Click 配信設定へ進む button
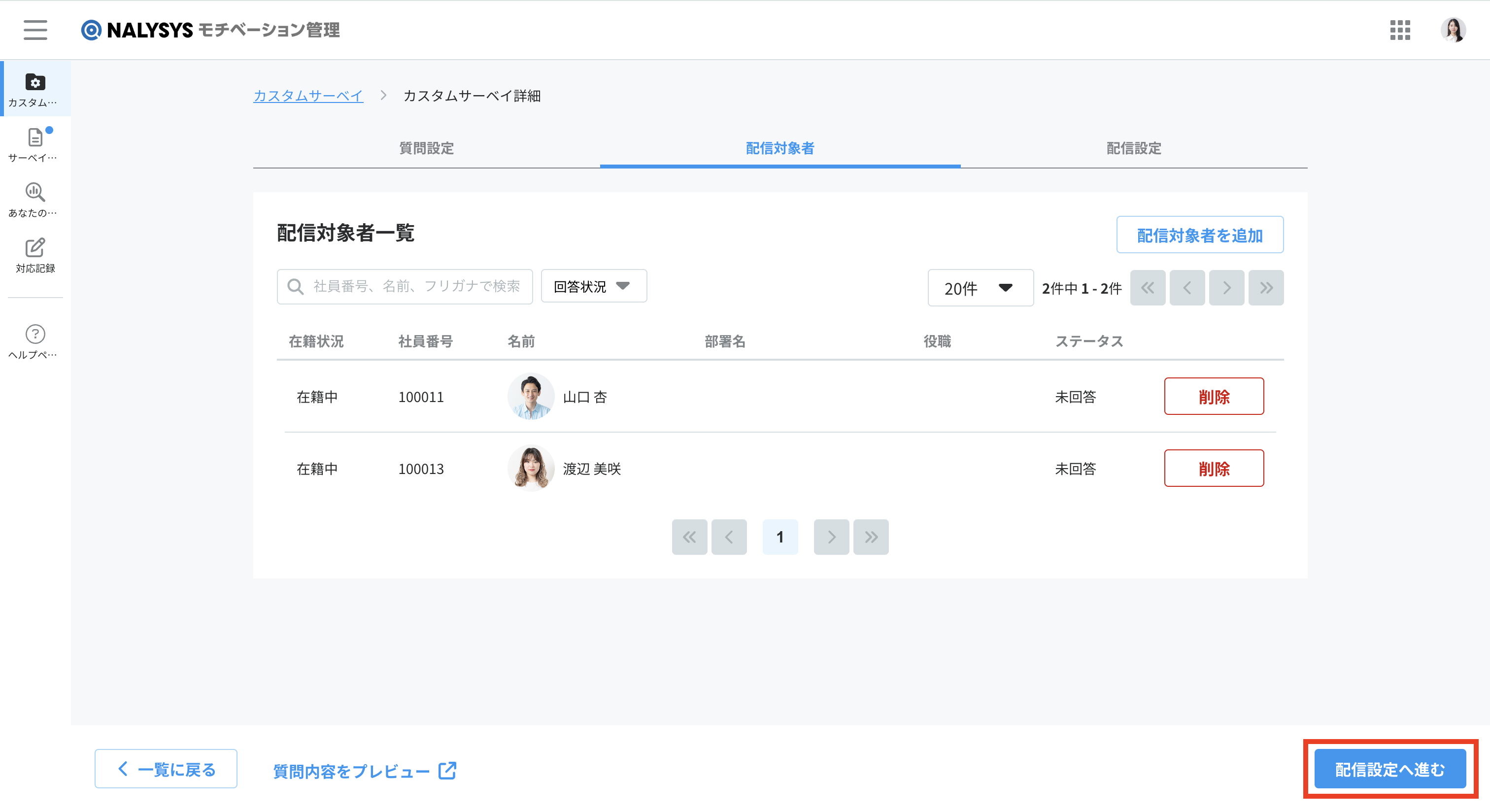1490x812 pixels. [x=1390, y=769]
